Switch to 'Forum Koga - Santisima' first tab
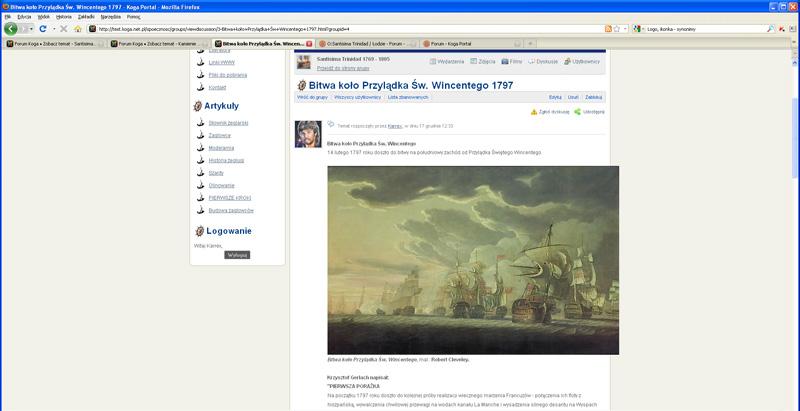The image size is (800, 411). (x=55, y=44)
